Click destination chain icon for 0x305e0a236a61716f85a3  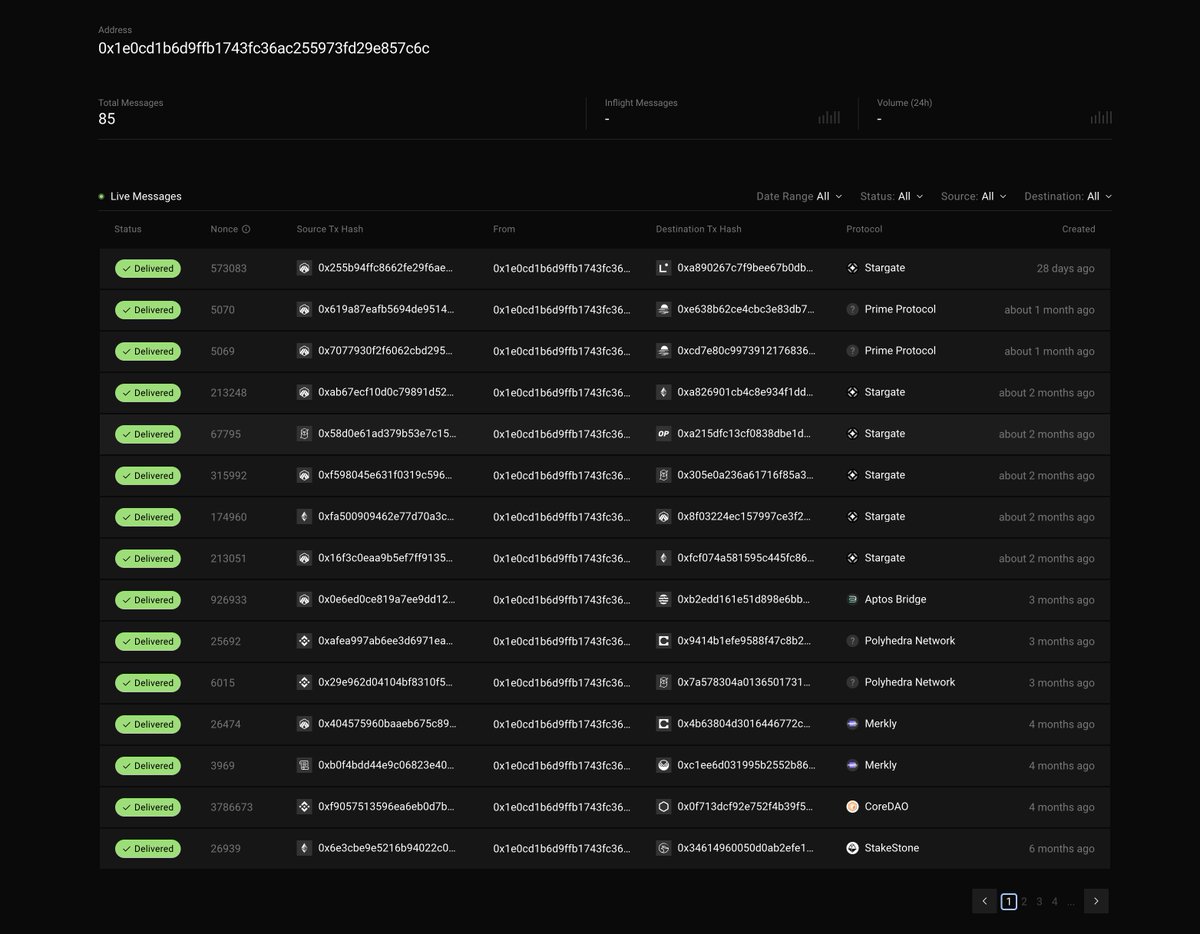point(663,475)
